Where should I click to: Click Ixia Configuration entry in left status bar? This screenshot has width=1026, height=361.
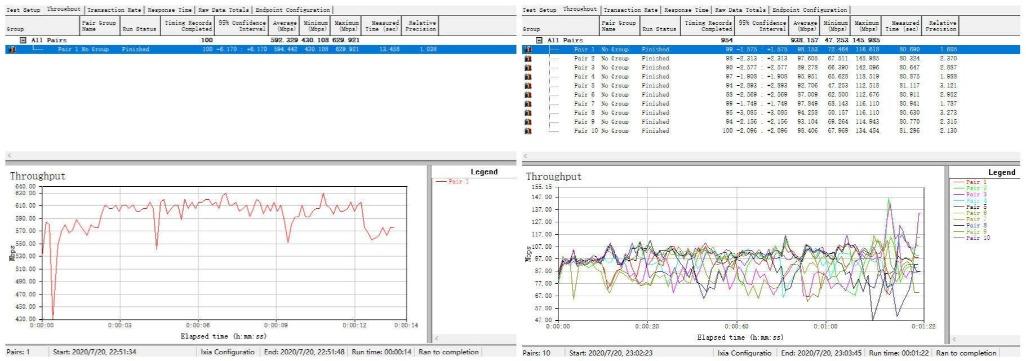pyautogui.click(x=228, y=352)
